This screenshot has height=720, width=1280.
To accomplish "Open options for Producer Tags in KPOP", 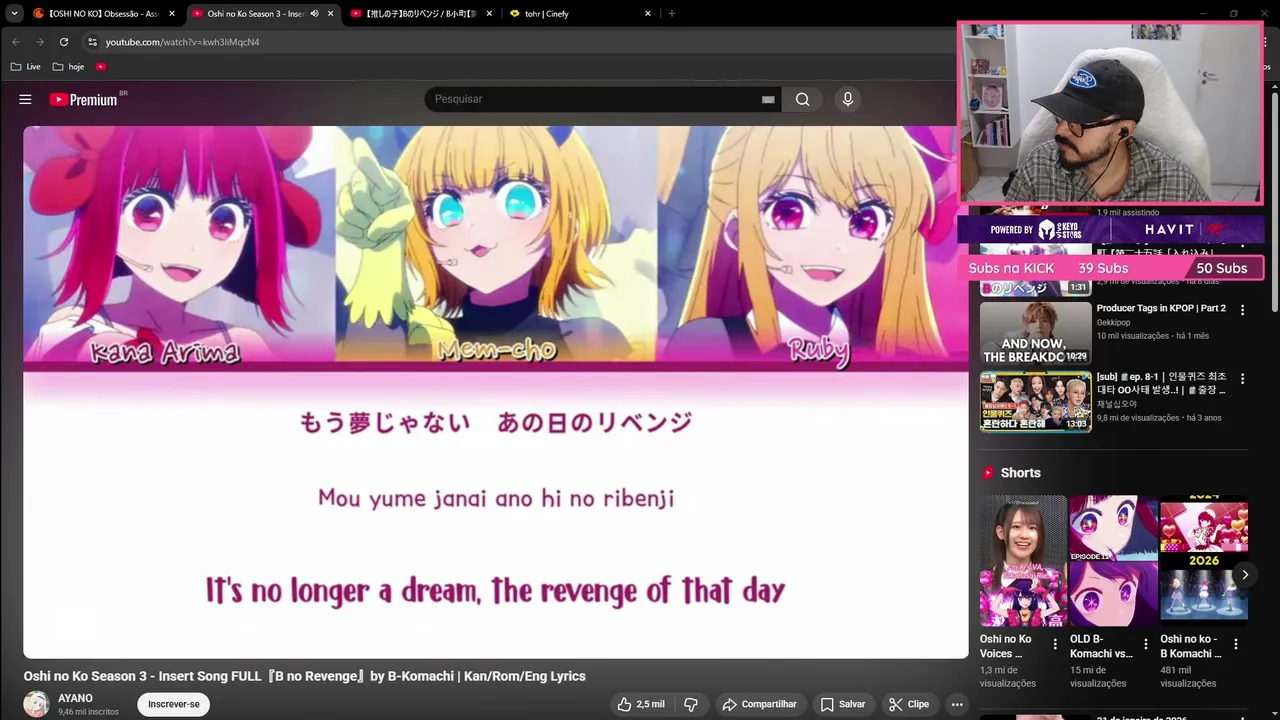I will (x=1242, y=310).
